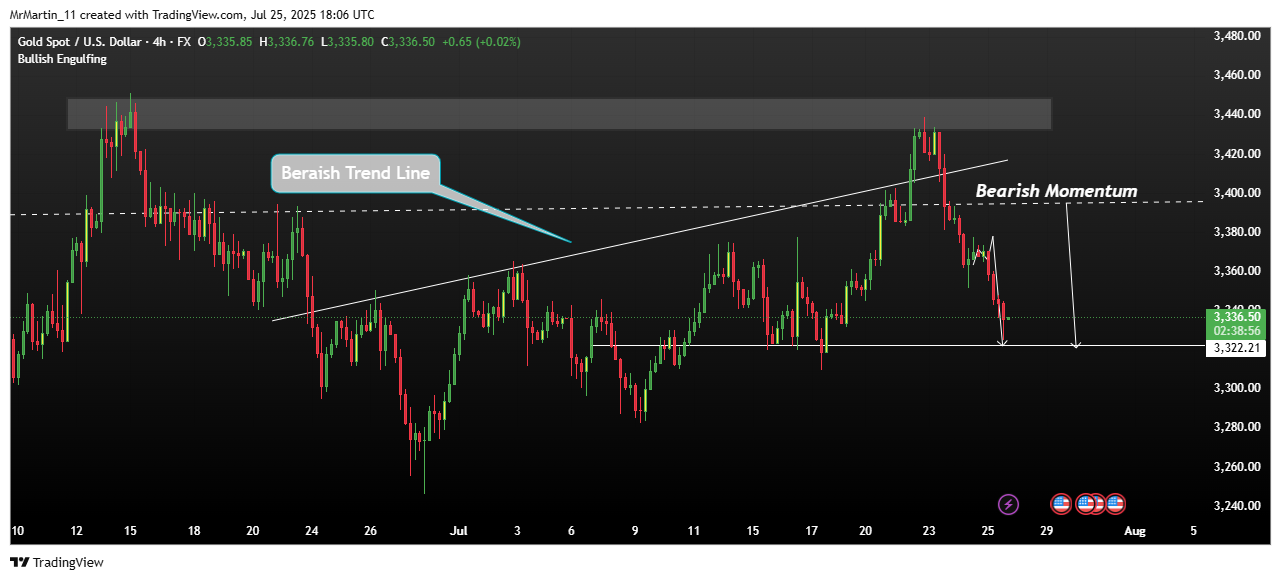Image resolution: width=1281 pixels, height=580 pixels.
Task: Click the 3,260.00 price axis label
Action: (x=1235, y=467)
